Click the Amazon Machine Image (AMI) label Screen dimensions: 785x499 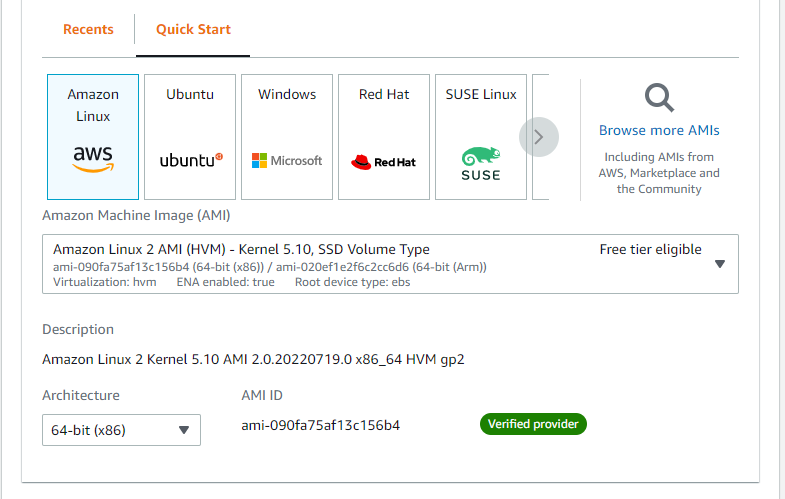coord(136,215)
